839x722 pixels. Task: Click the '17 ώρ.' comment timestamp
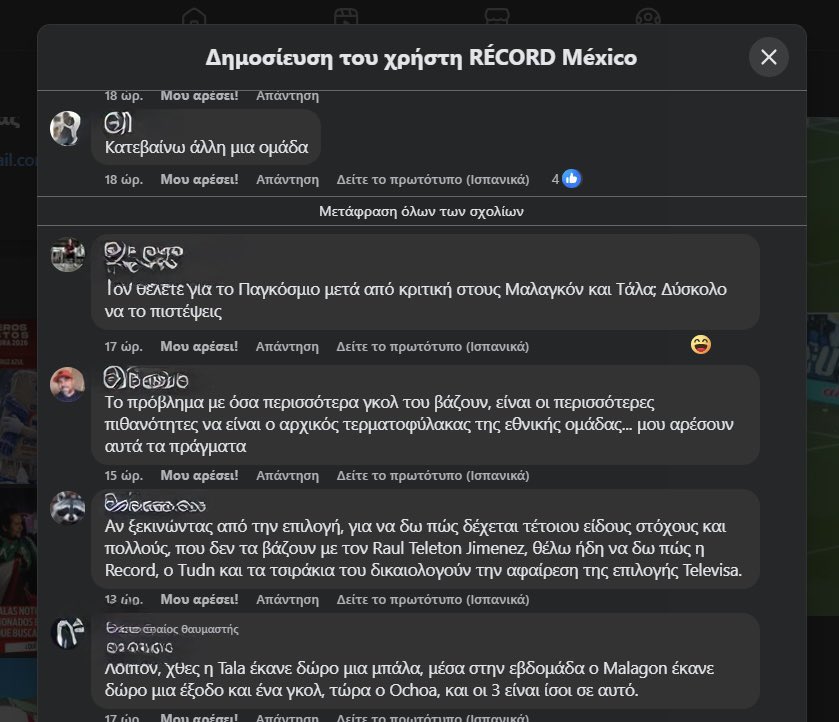point(124,346)
